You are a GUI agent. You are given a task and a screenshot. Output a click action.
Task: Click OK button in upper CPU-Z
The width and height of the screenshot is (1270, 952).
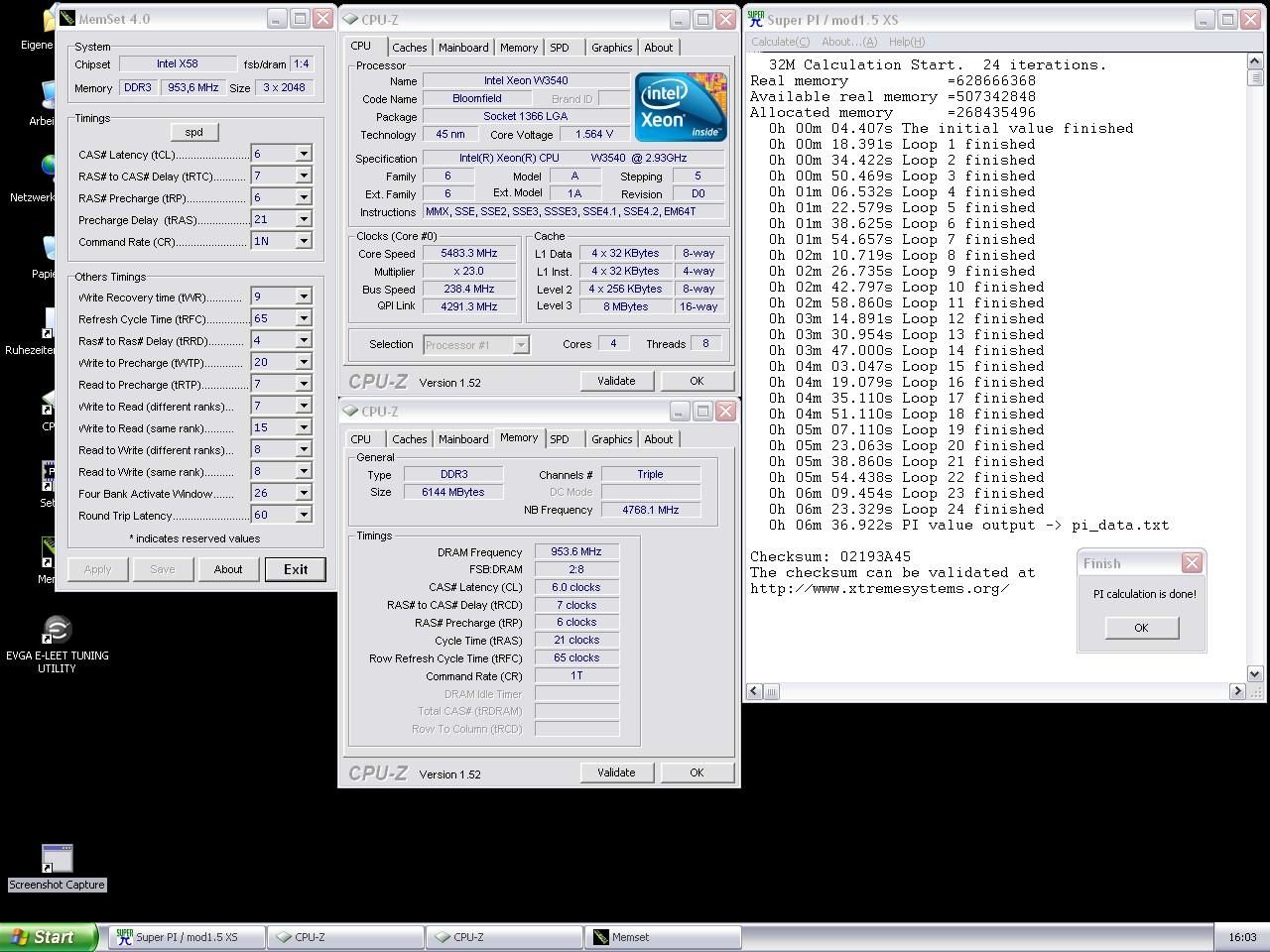697,381
